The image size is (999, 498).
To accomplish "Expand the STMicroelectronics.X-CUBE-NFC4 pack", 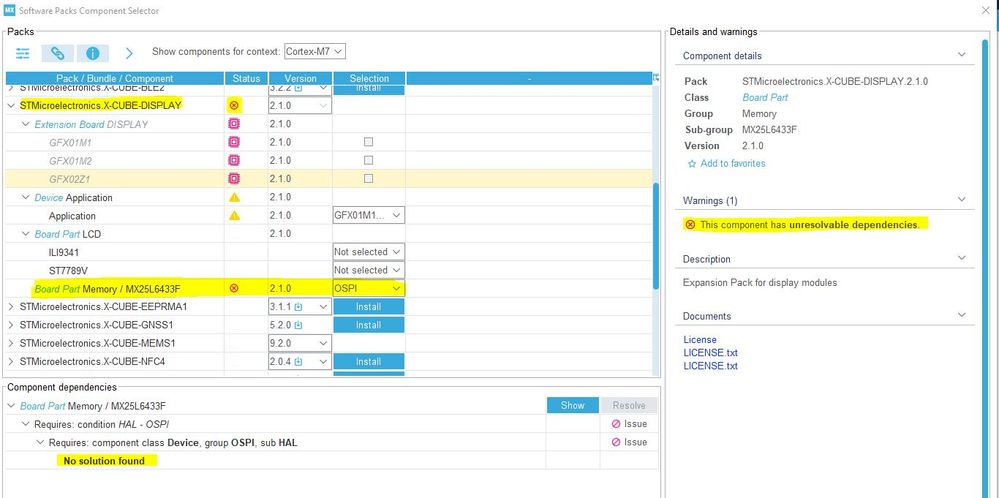I will pyautogui.click(x=11, y=362).
